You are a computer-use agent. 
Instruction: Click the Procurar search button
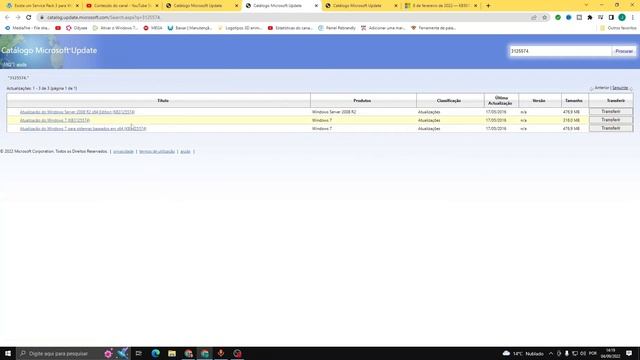[624, 51]
